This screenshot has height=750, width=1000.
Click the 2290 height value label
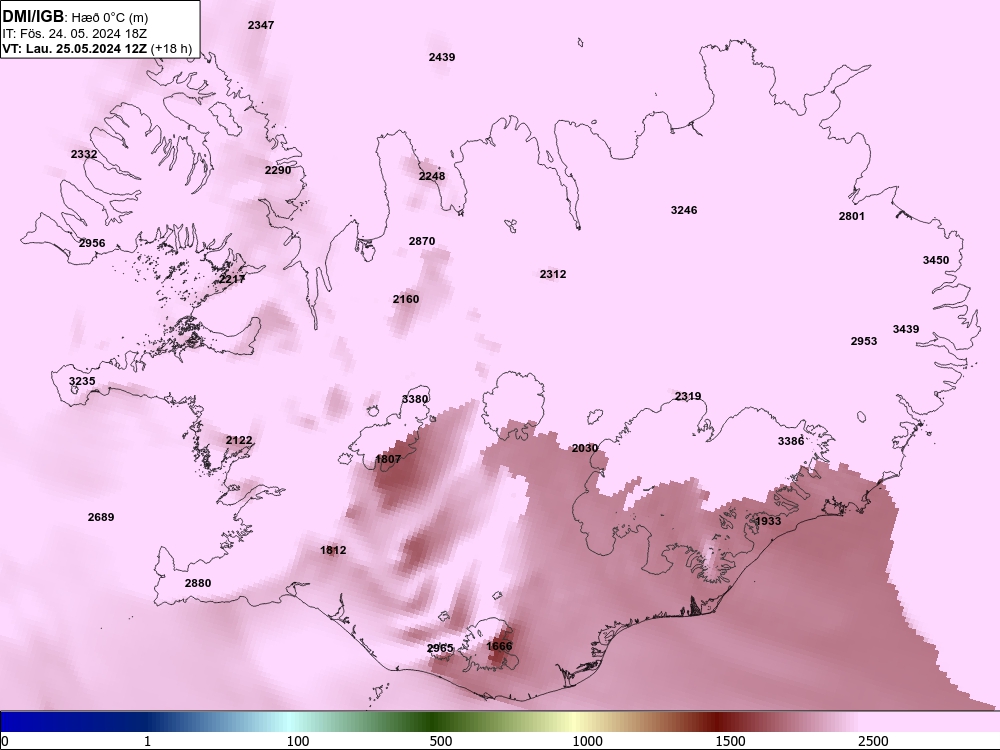tap(278, 170)
